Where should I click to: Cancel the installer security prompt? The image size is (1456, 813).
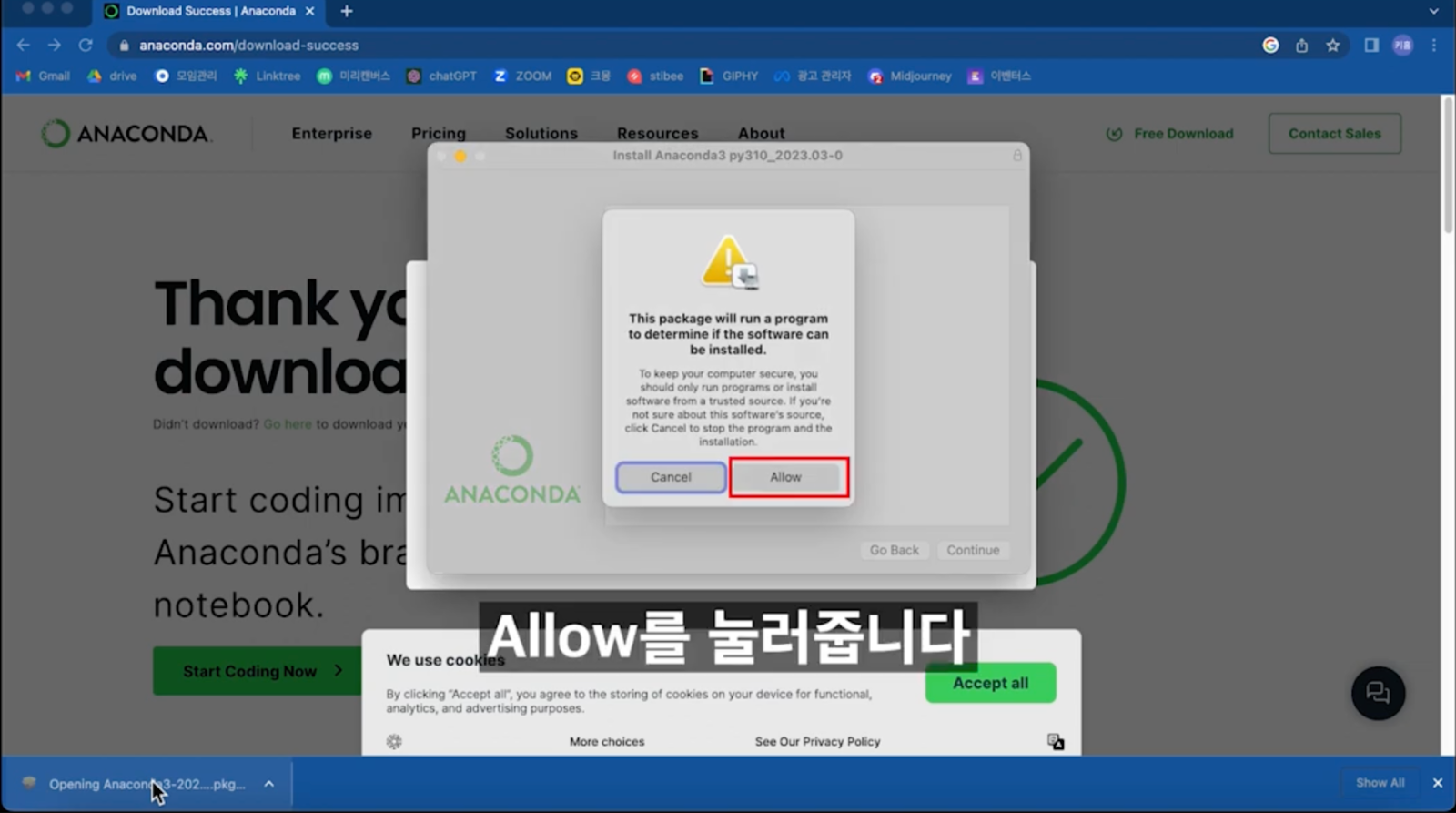tap(671, 477)
